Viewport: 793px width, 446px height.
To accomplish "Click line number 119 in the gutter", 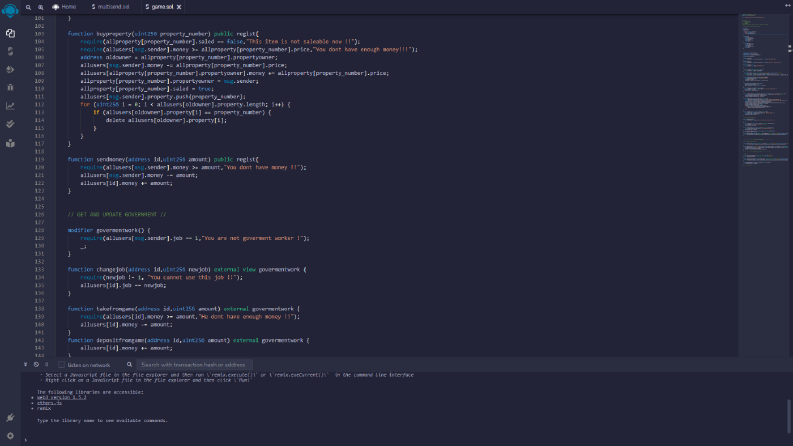I will 39,159.
